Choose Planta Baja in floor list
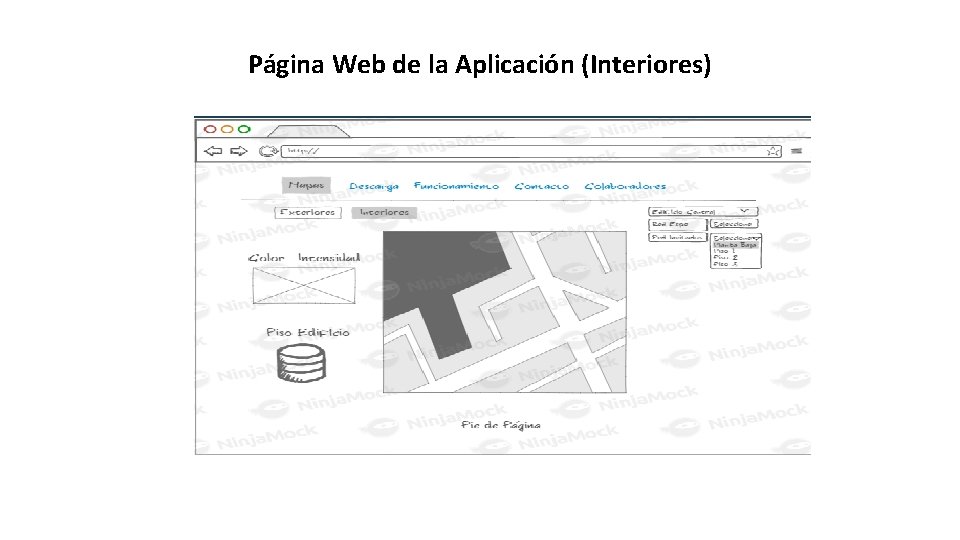The width and height of the screenshot is (960, 540). [x=735, y=245]
